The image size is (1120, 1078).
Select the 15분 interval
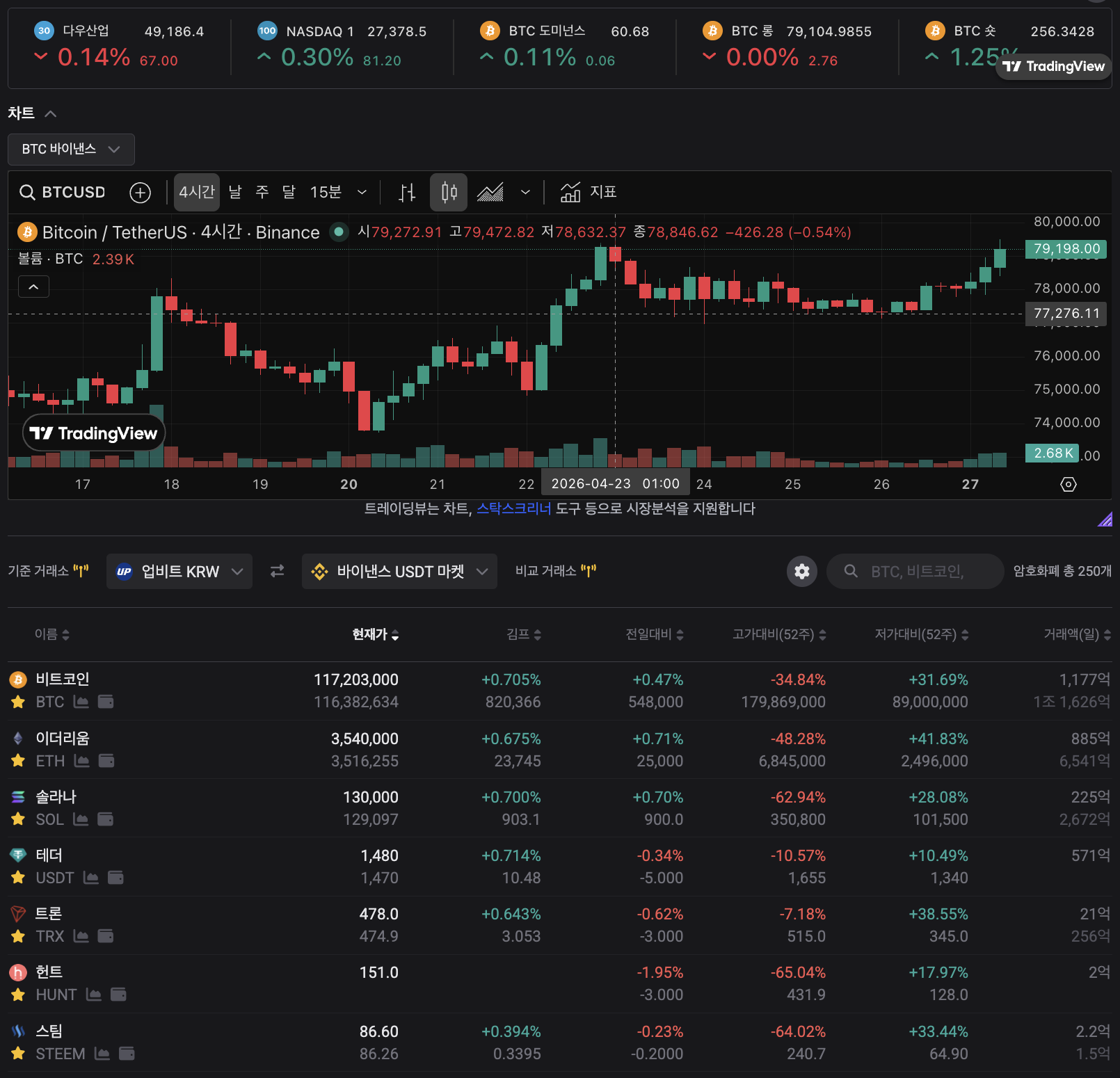326,192
